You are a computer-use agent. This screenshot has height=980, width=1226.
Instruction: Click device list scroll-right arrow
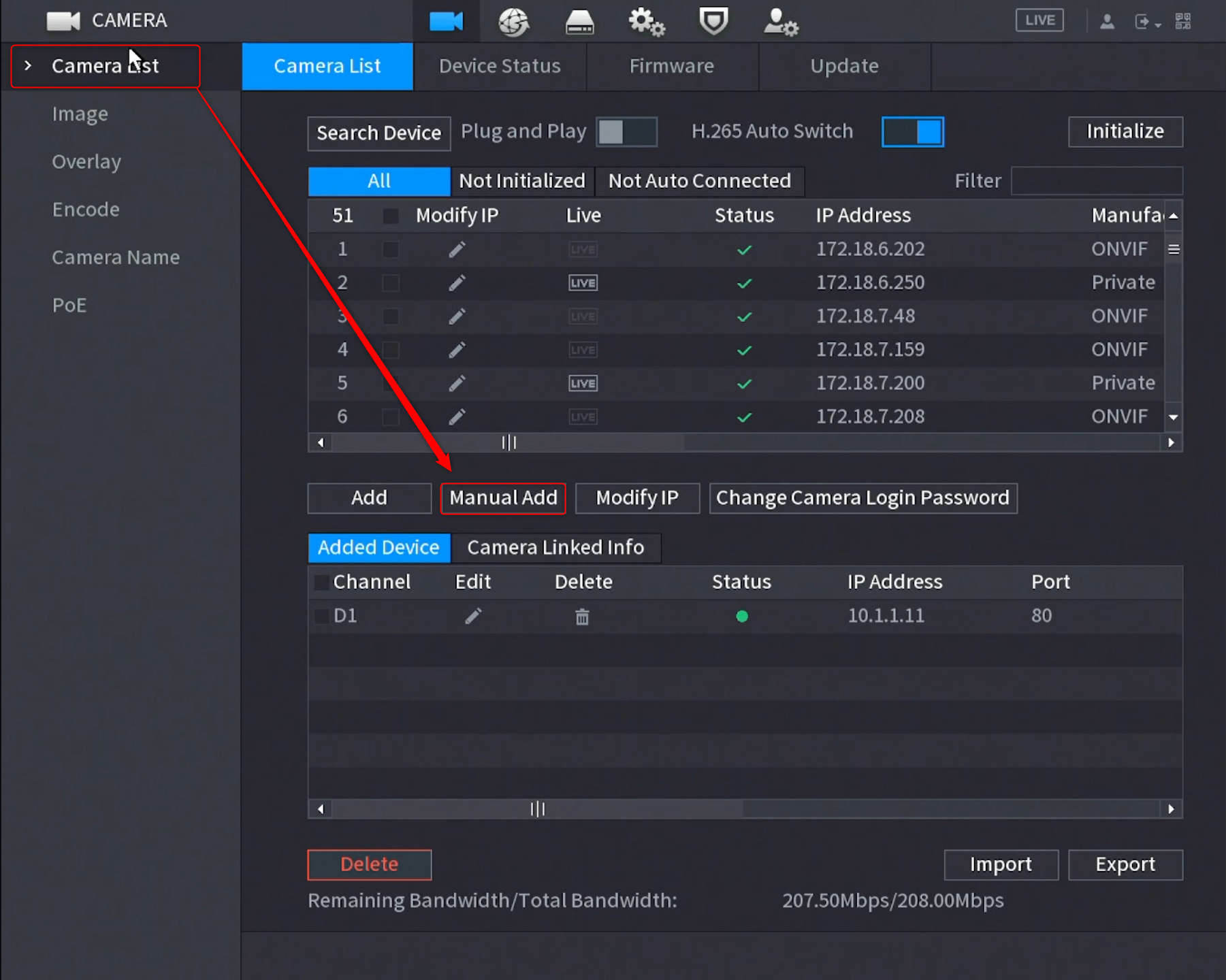point(1171,443)
